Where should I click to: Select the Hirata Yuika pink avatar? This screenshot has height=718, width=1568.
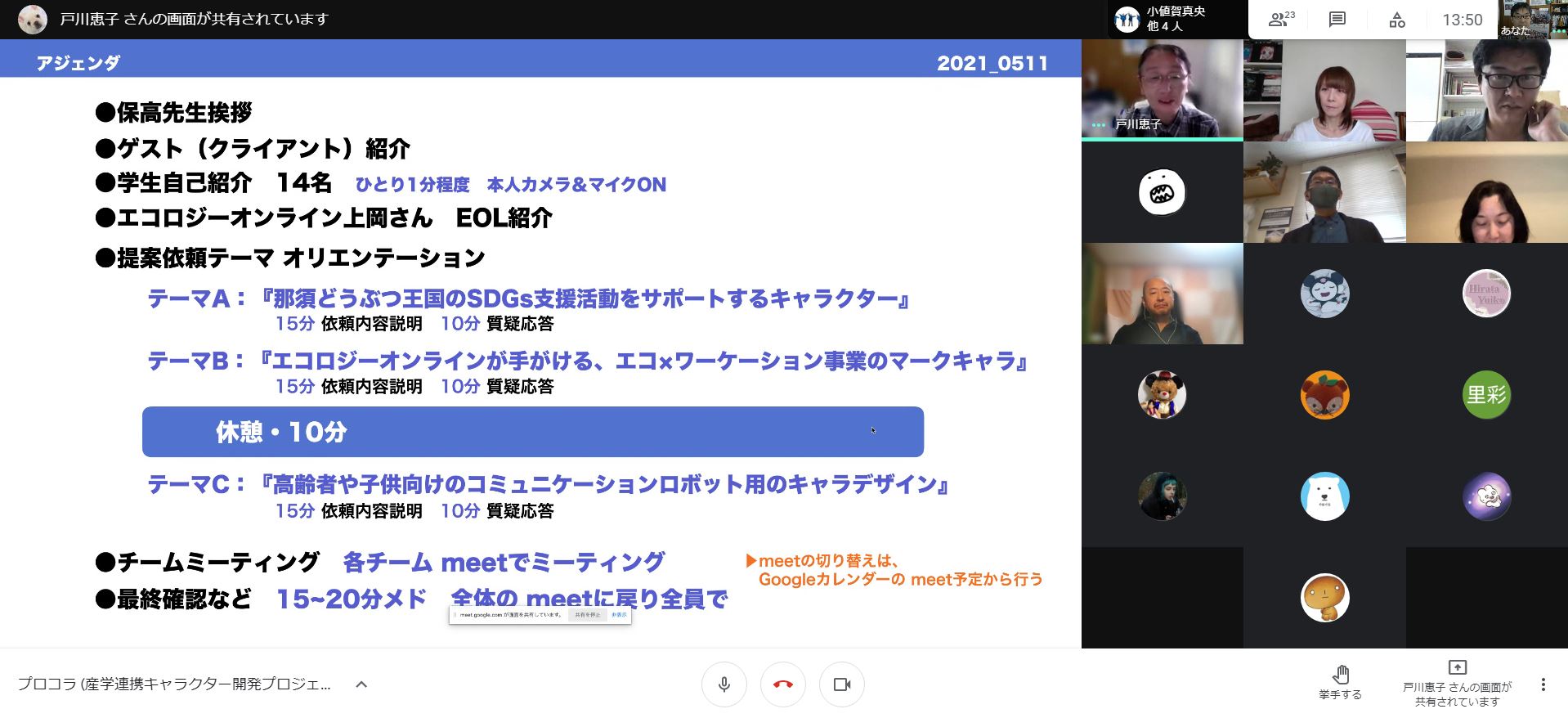pyautogui.click(x=1486, y=294)
